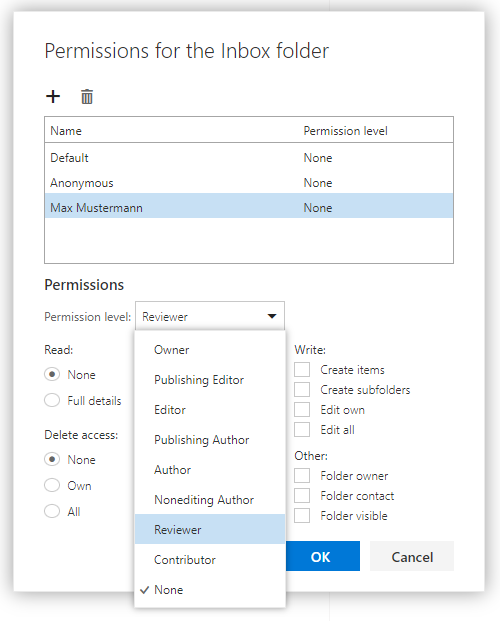Screen dimensions: 500x621
Task: Click the Permission level column header
Action: (345, 131)
